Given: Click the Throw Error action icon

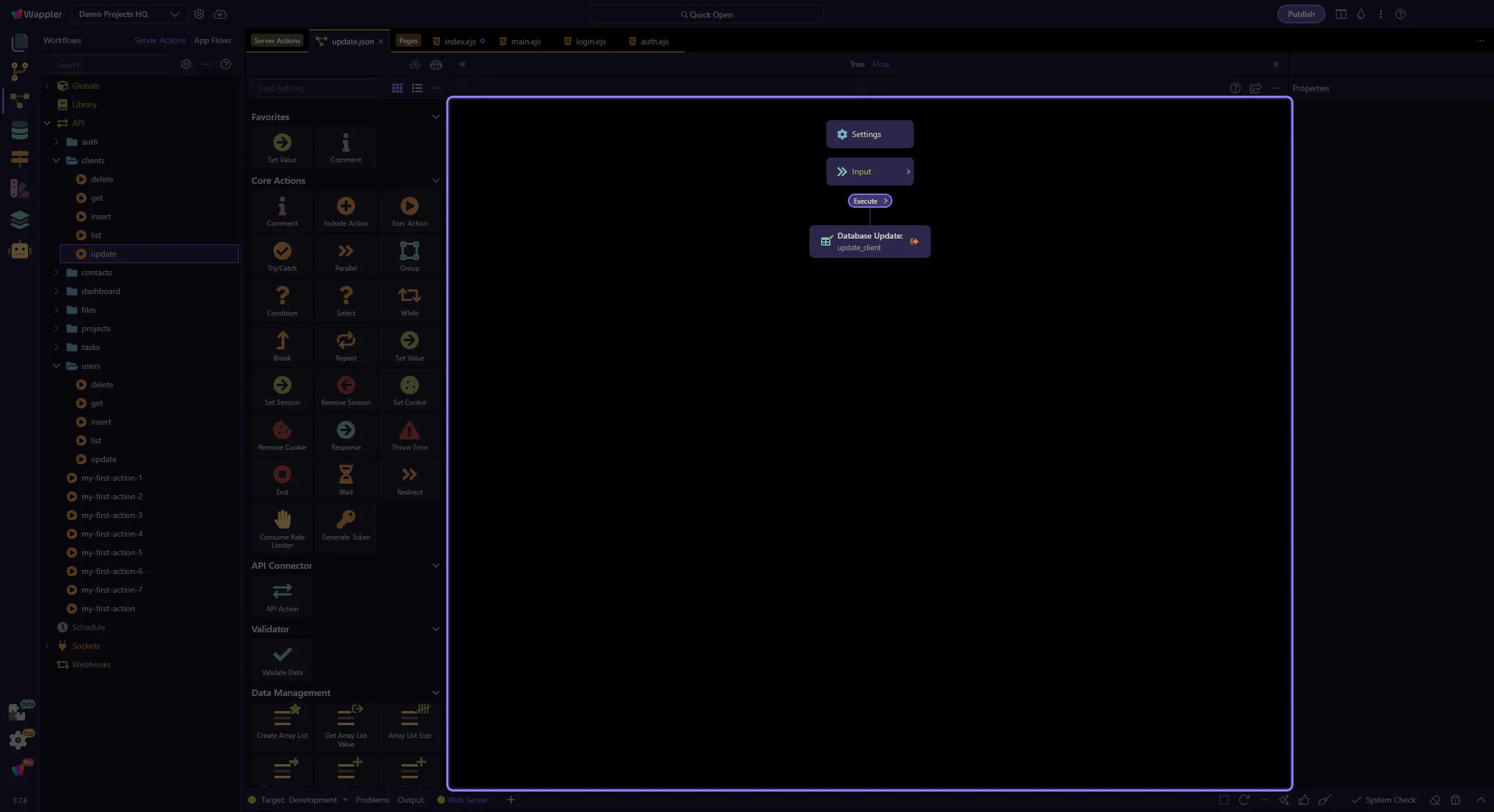Looking at the screenshot, I should point(409,430).
